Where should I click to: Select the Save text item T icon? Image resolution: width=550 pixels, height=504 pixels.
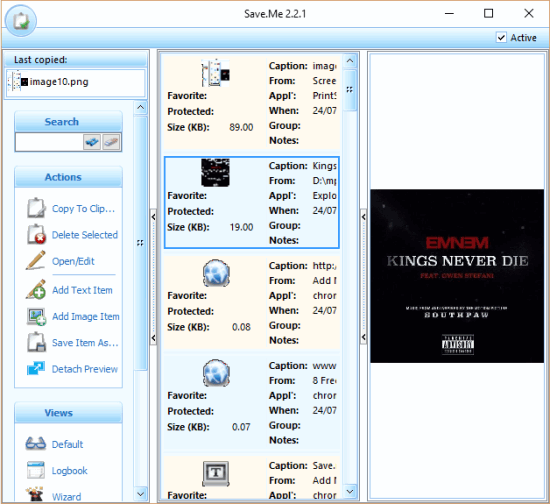(x=216, y=473)
